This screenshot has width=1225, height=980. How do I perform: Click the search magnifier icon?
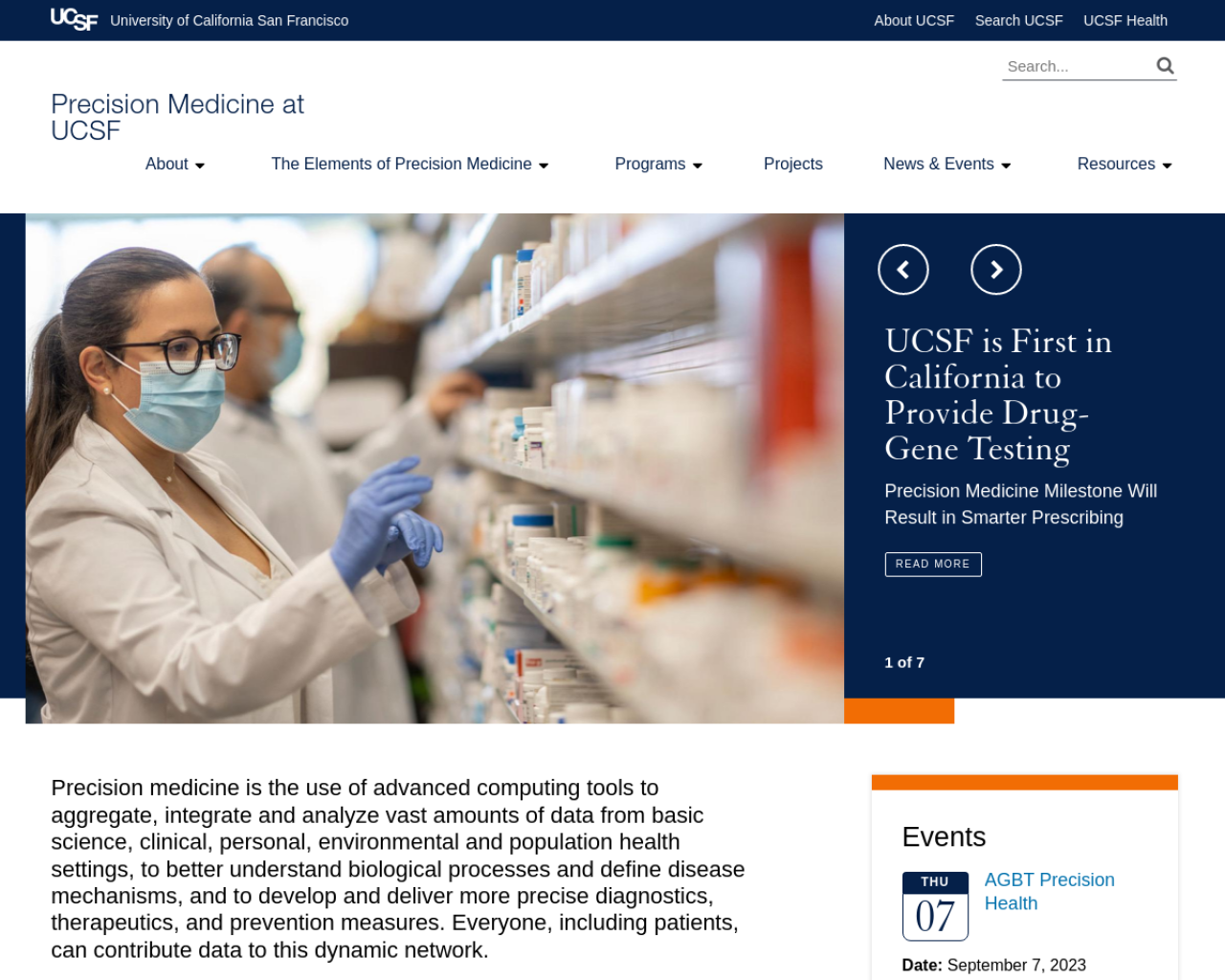click(1165, 65)
